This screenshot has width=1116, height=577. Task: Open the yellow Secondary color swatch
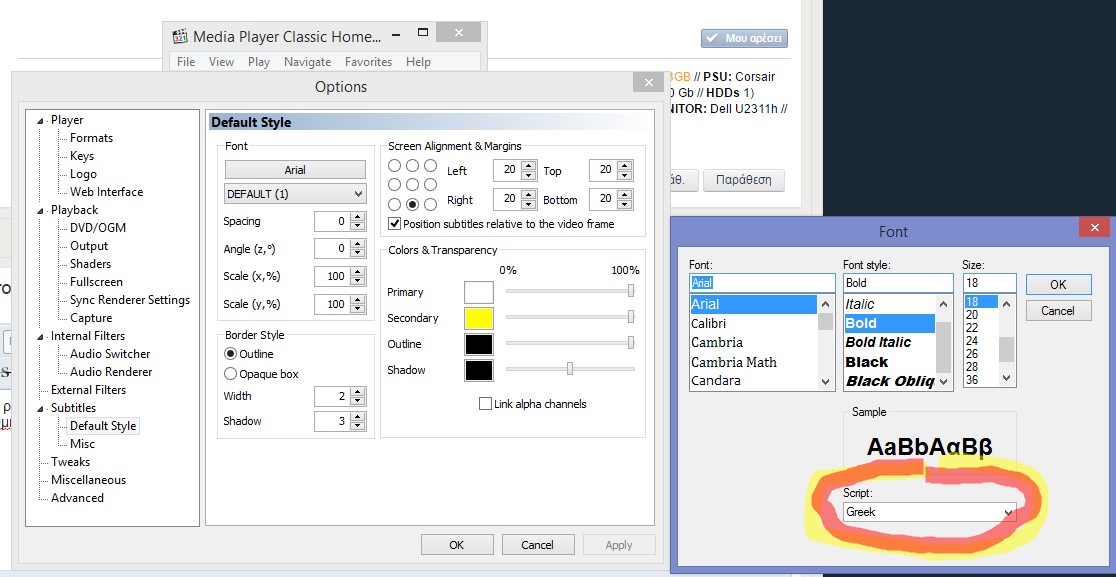point(479,318)
